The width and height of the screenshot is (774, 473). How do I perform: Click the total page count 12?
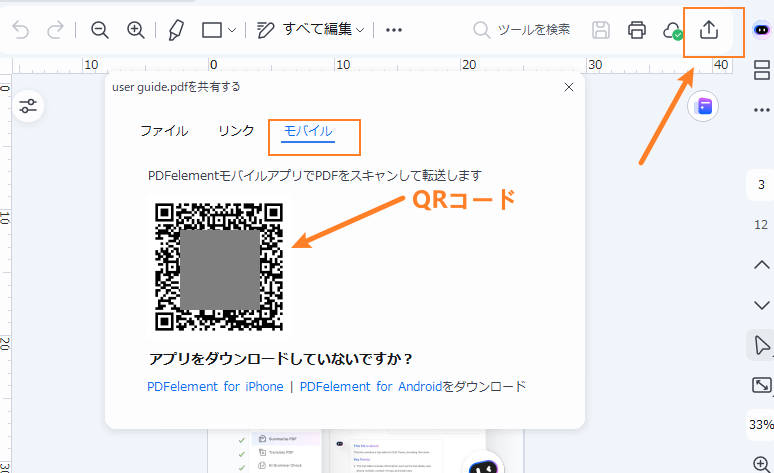click(761, 225)
